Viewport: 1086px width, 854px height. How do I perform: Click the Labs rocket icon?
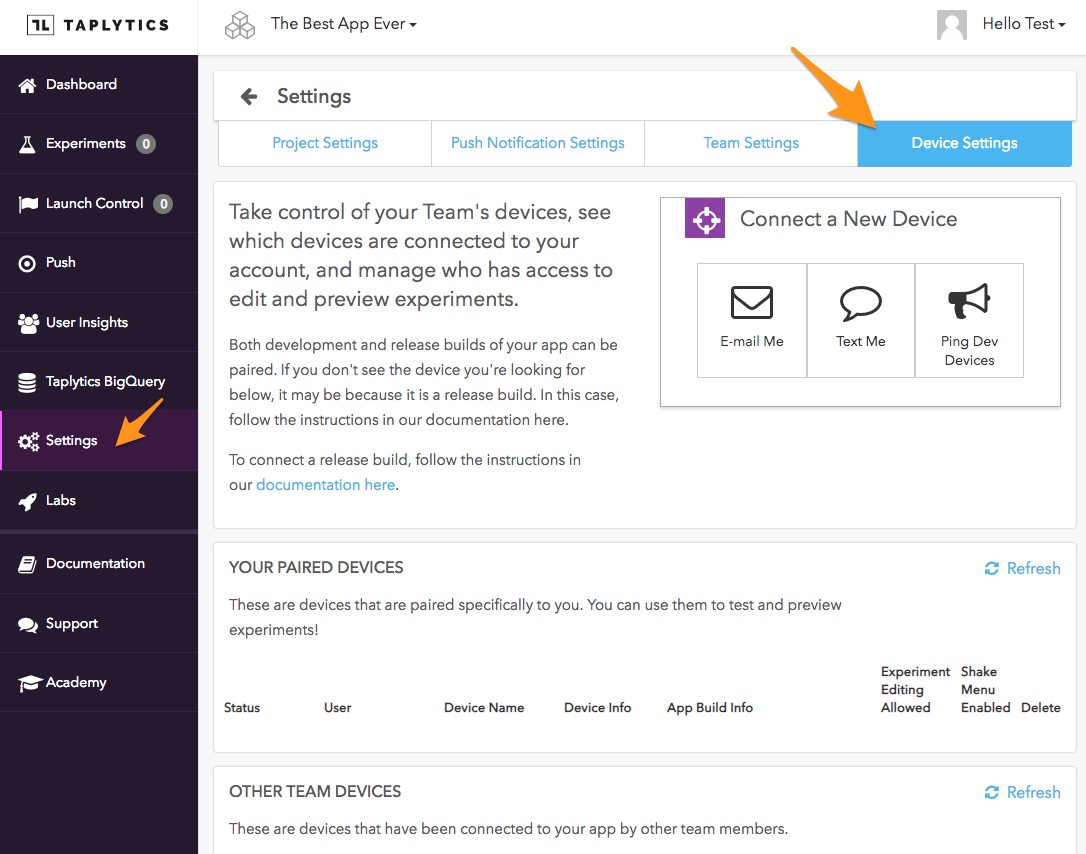(27, 501)
